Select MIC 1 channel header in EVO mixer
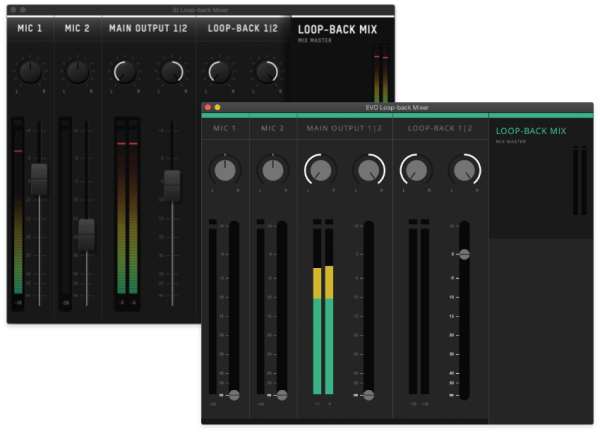Image resolution: width=600 pixels, height=433 pixels. (225, 129)
